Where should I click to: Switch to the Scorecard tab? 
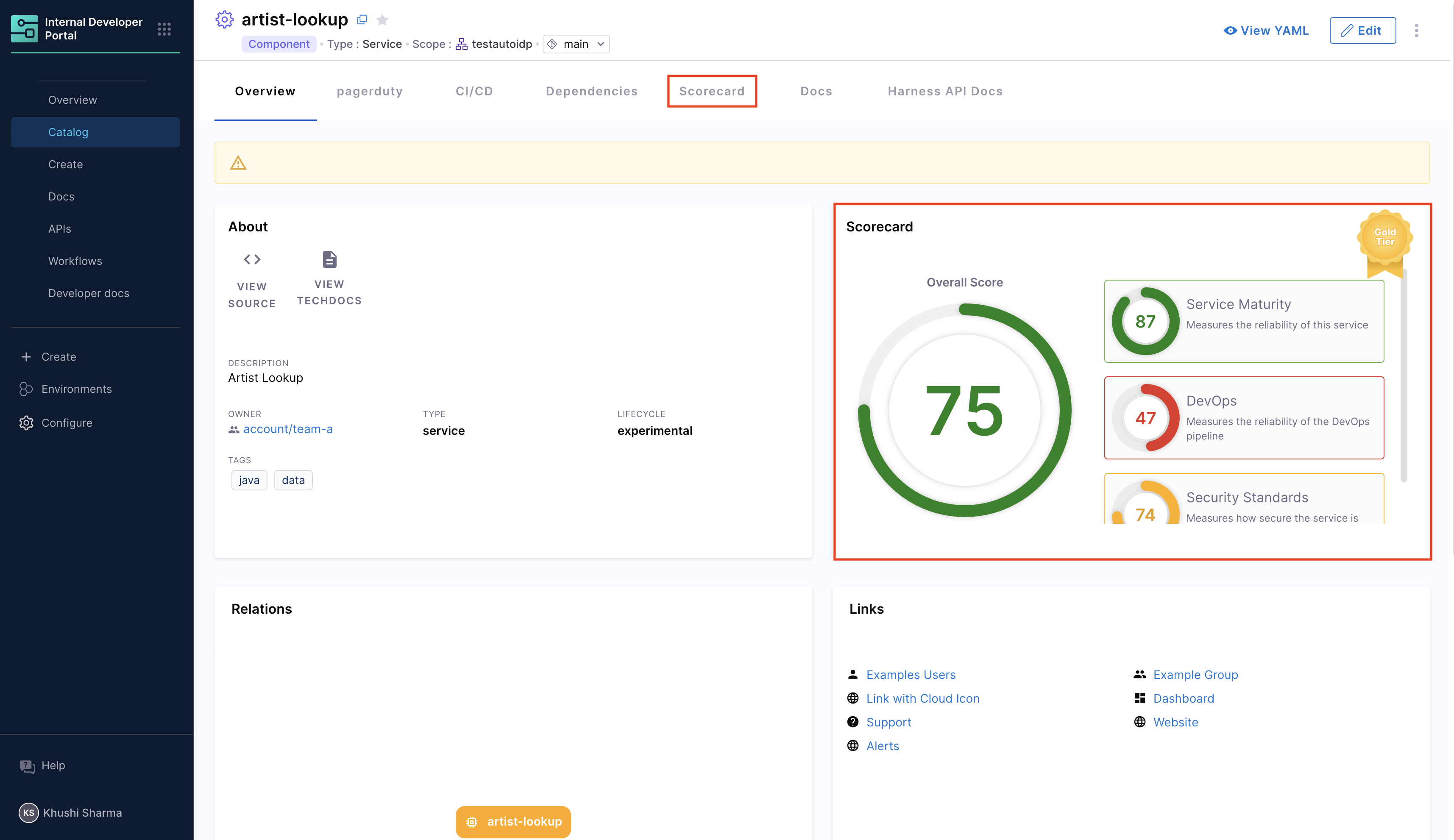point(711,91)
